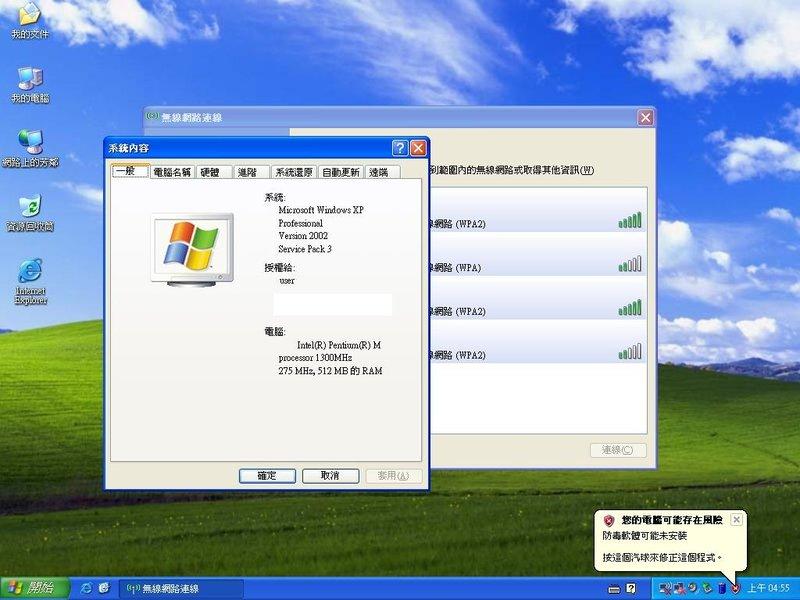Image resolution: width=800 pixels, height=600 pixels.
Task: Select the Internet Explorer desktop icon
Action: coord(30,282)
